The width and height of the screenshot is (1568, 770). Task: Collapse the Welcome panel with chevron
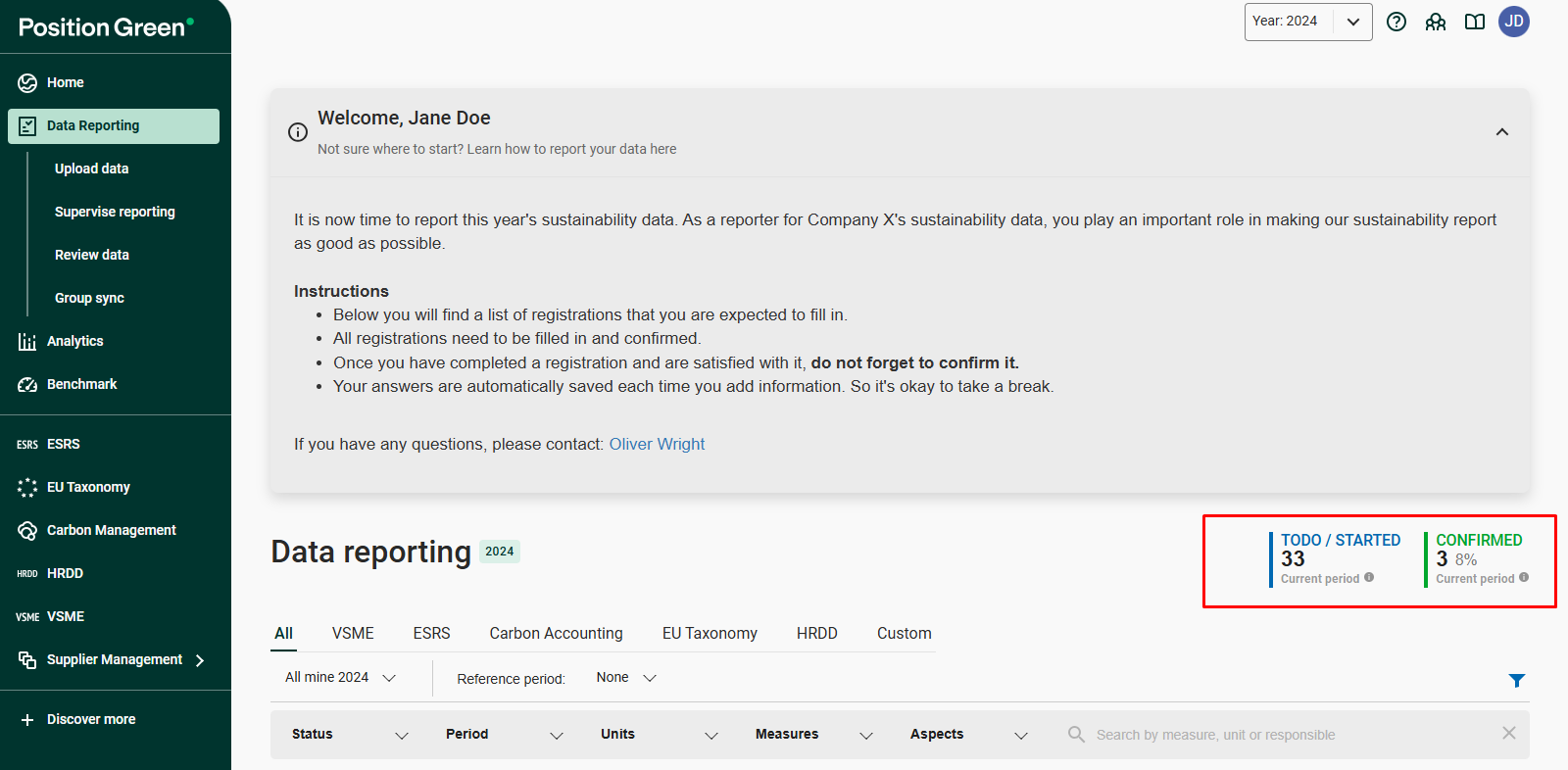coord(1501,132)
